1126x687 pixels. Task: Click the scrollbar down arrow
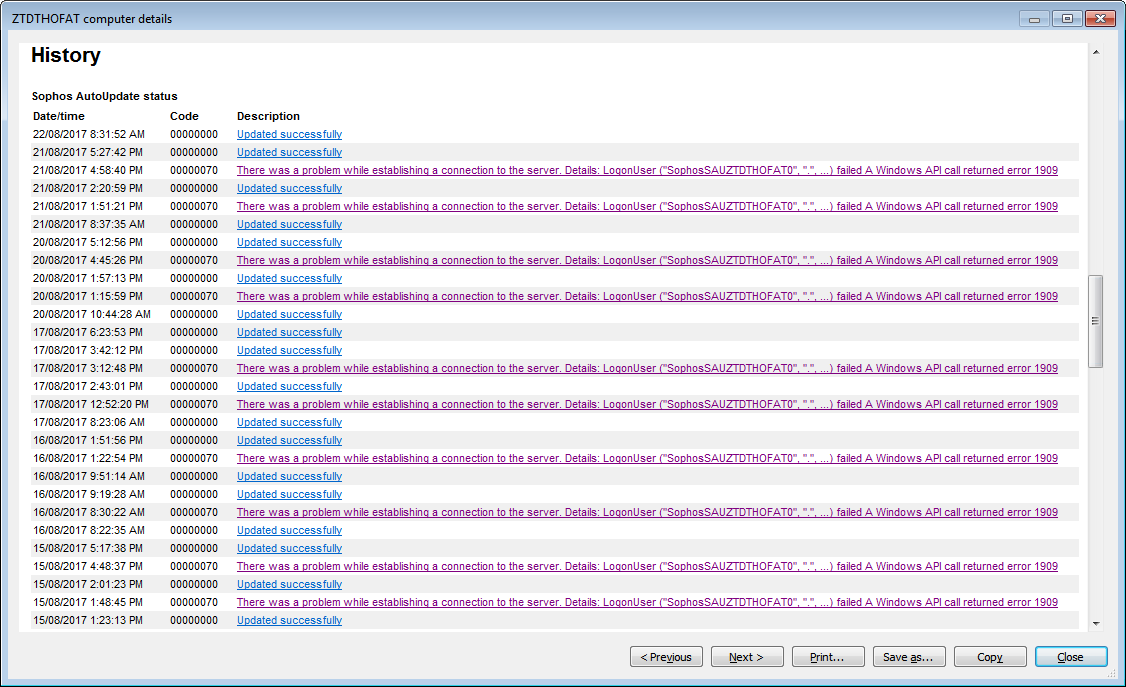click(1096, 623)
